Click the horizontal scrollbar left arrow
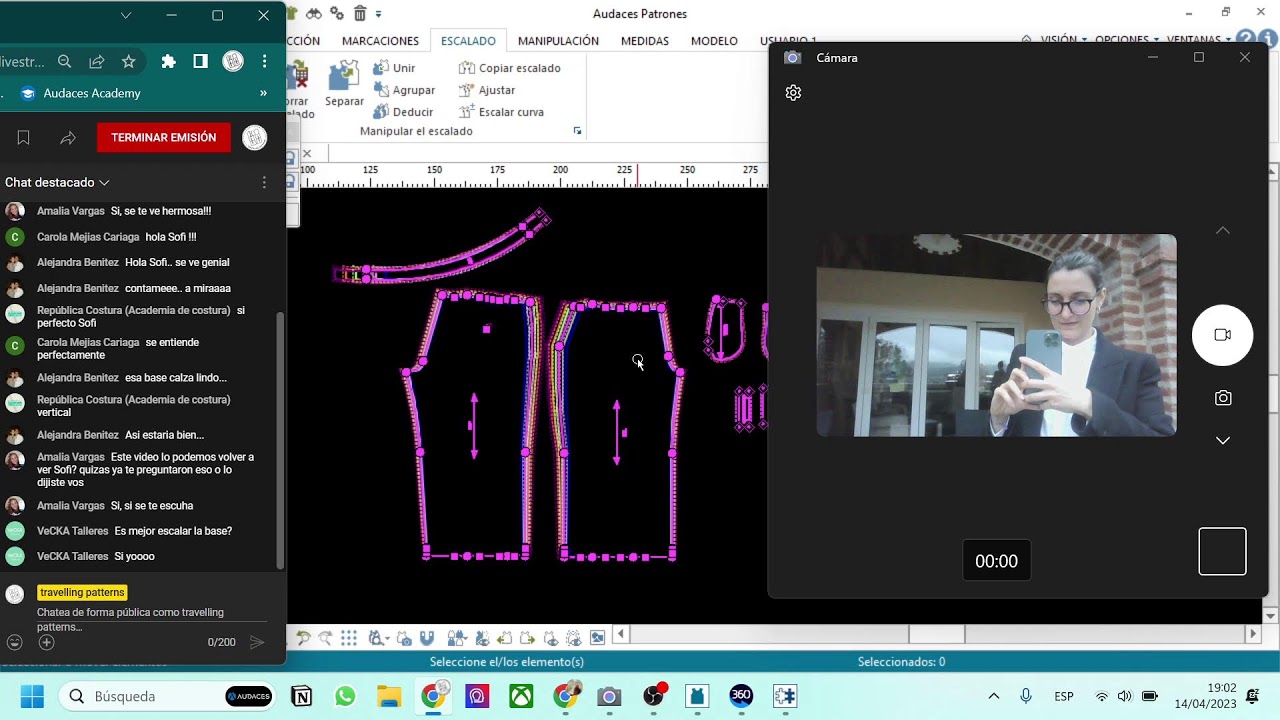 tap(621, 634)
